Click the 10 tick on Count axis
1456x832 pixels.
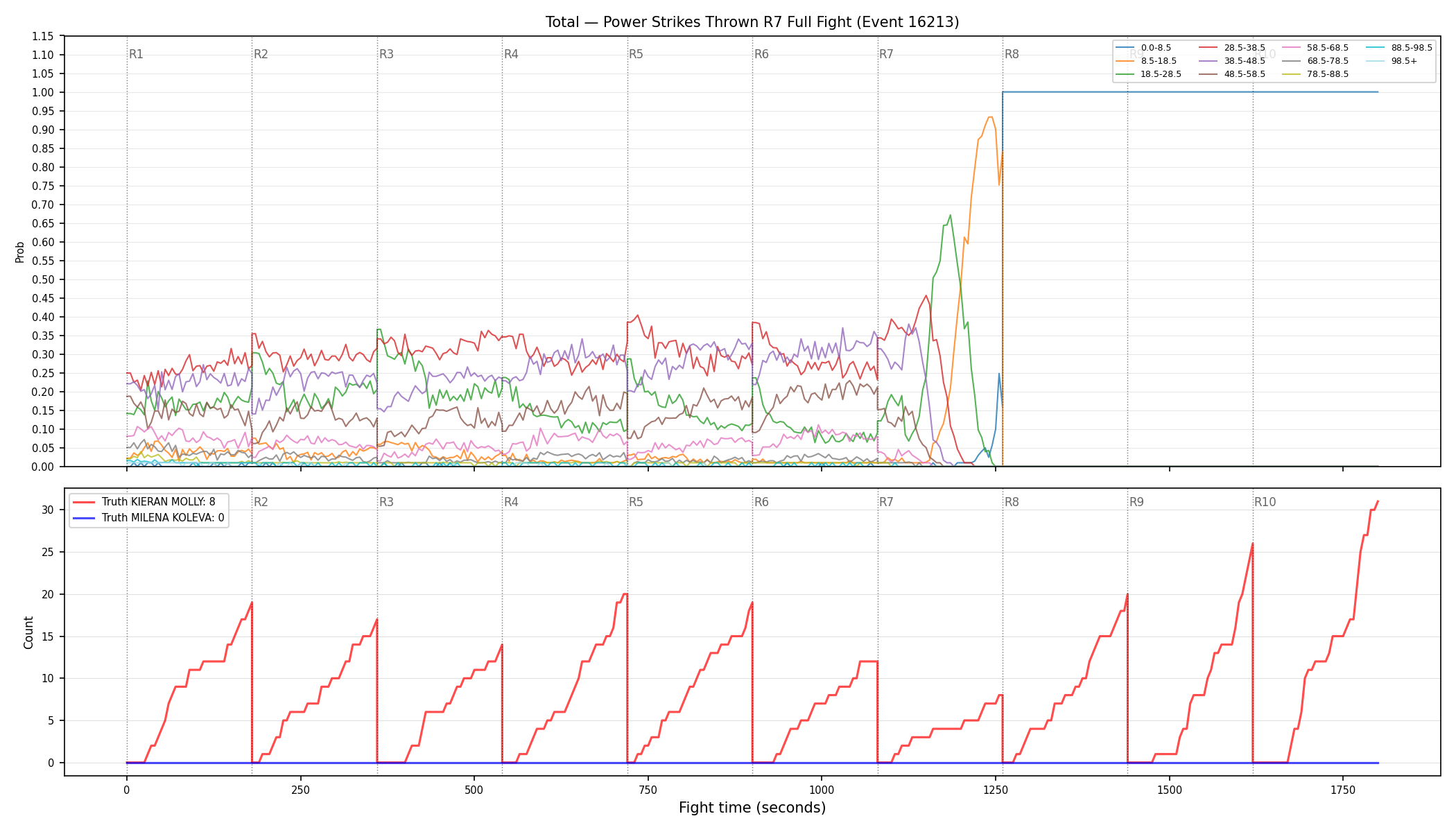(48, 678)
